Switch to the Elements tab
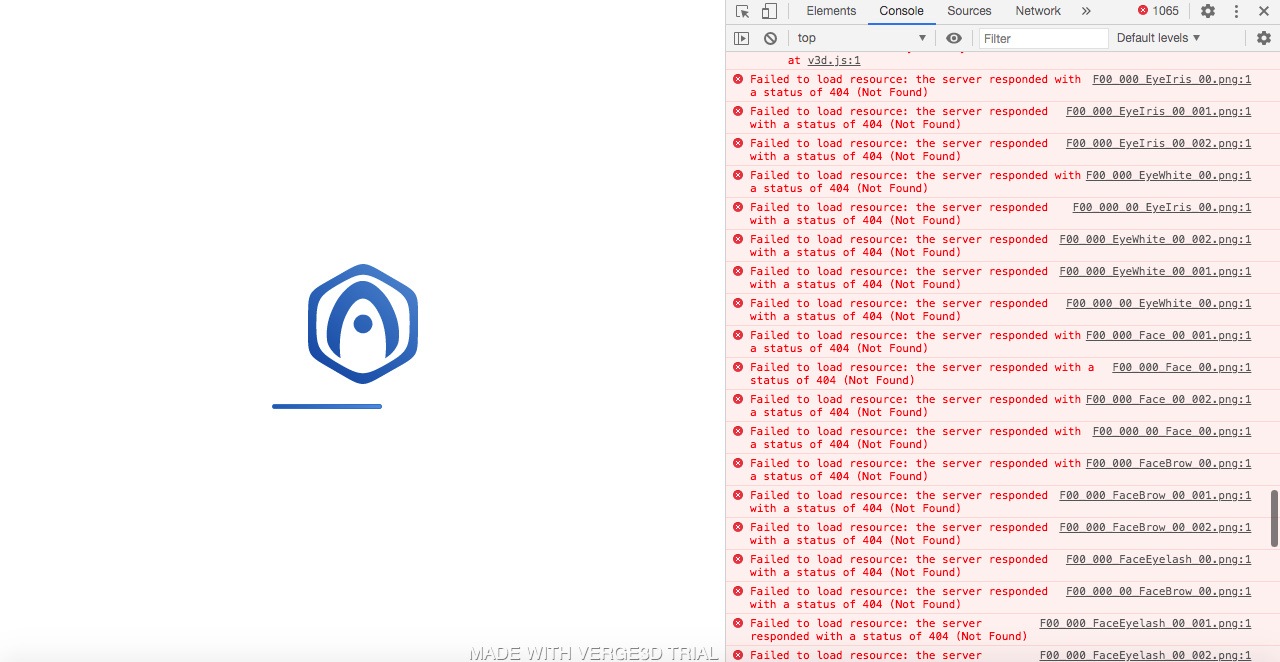The image size is (1280, 662). point(831,11)
